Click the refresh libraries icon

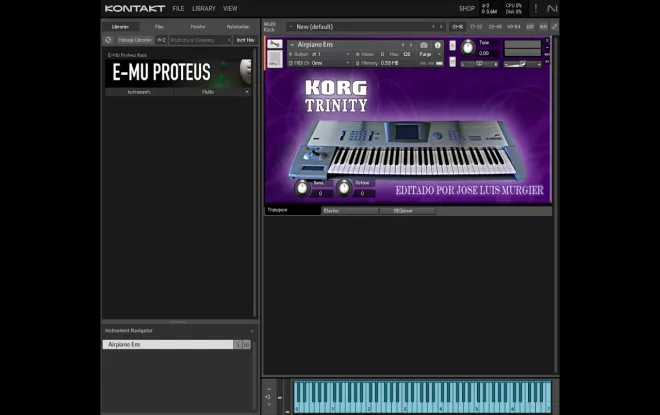109,40
